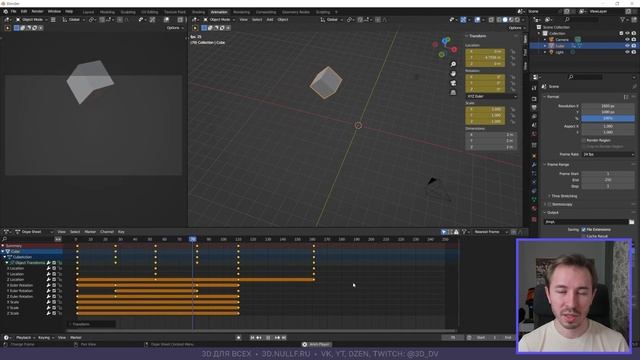Switch to the Layout workspace tab

tap(88, 12)
